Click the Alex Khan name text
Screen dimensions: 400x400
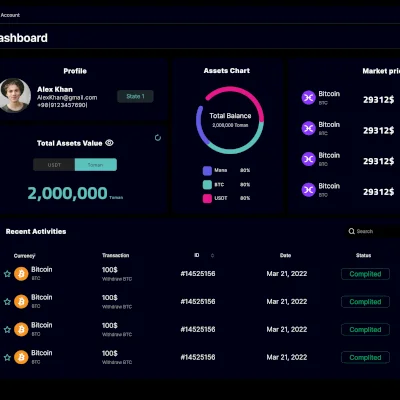(55, 89)
